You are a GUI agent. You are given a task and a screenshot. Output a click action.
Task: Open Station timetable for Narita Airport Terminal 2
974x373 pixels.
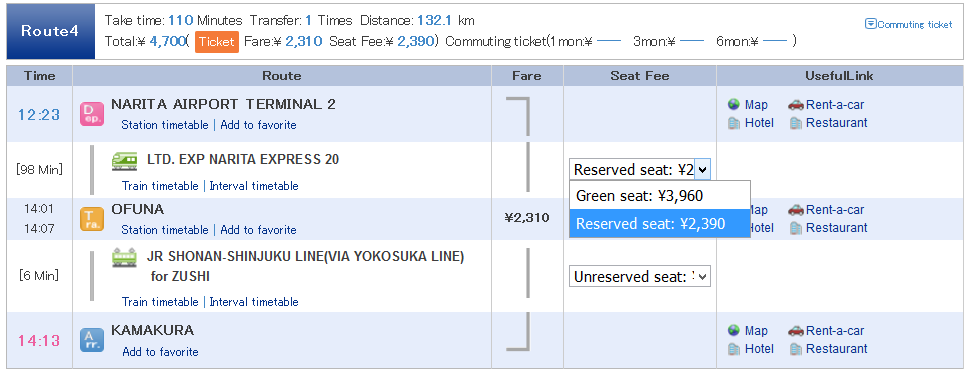point(165,125)
